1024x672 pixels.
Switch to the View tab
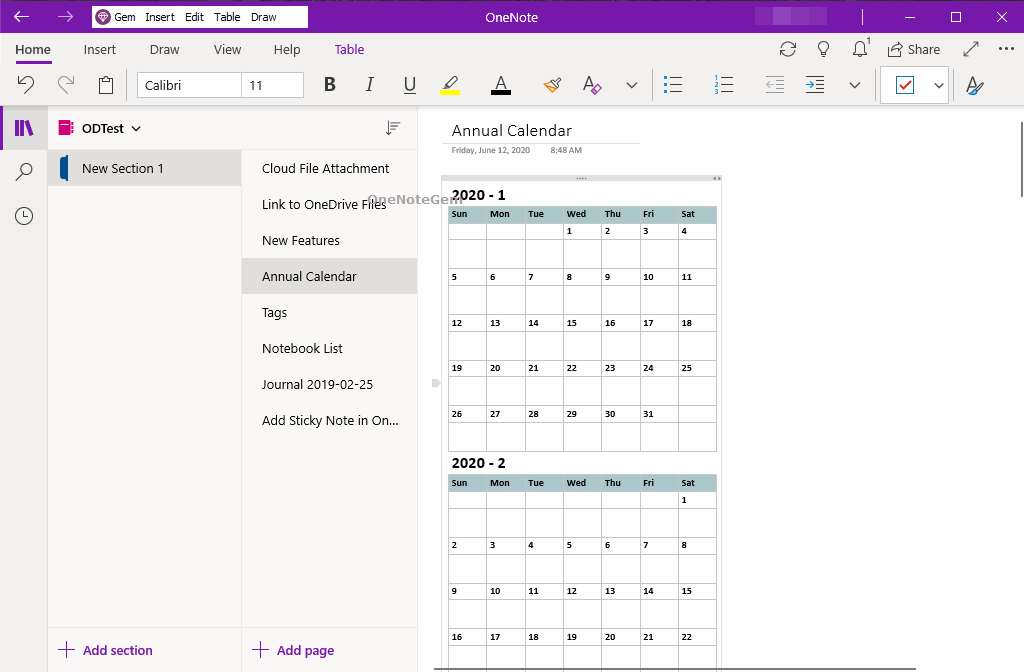click(x=227, y=50)
